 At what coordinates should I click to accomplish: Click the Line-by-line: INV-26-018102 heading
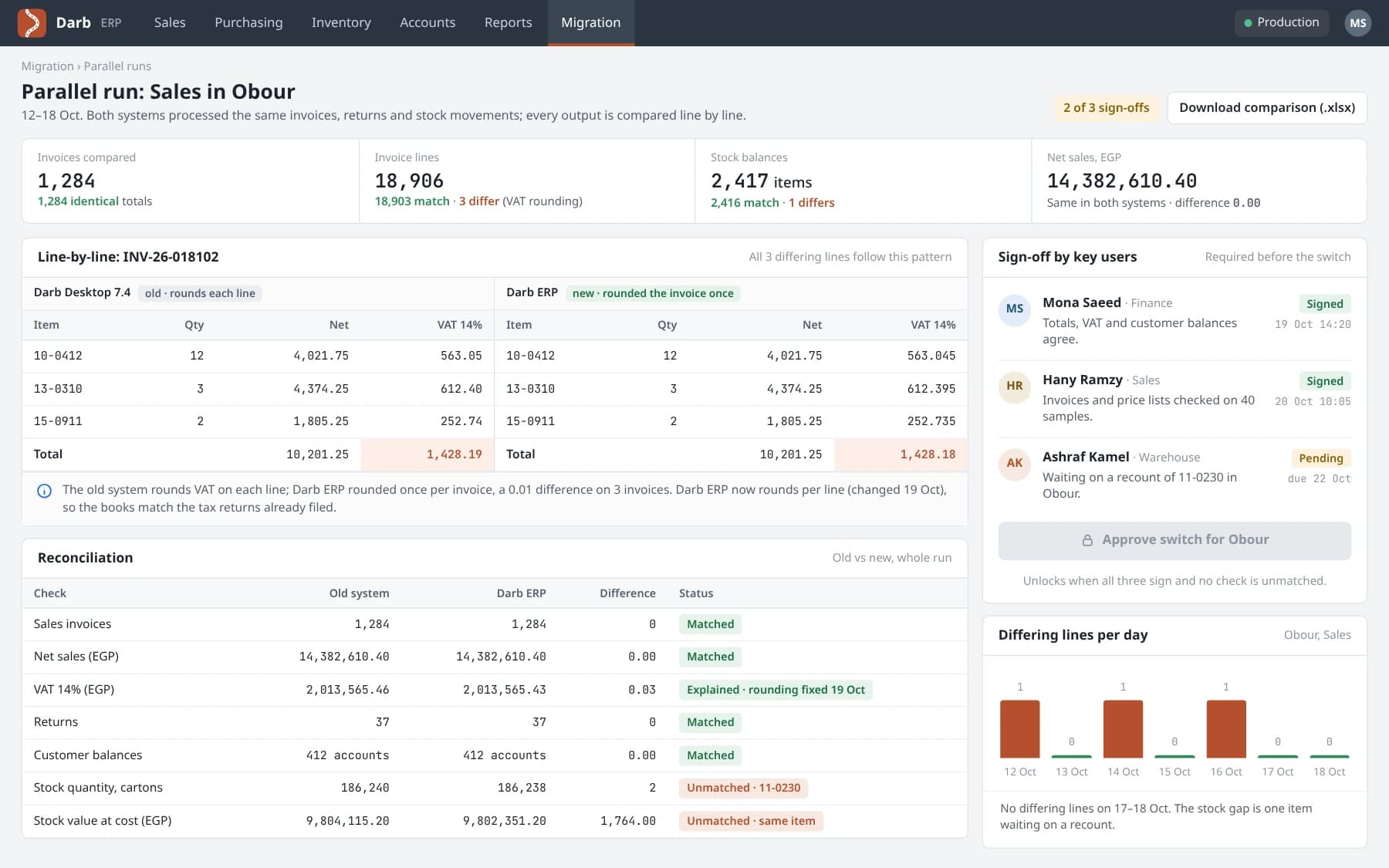128,257
